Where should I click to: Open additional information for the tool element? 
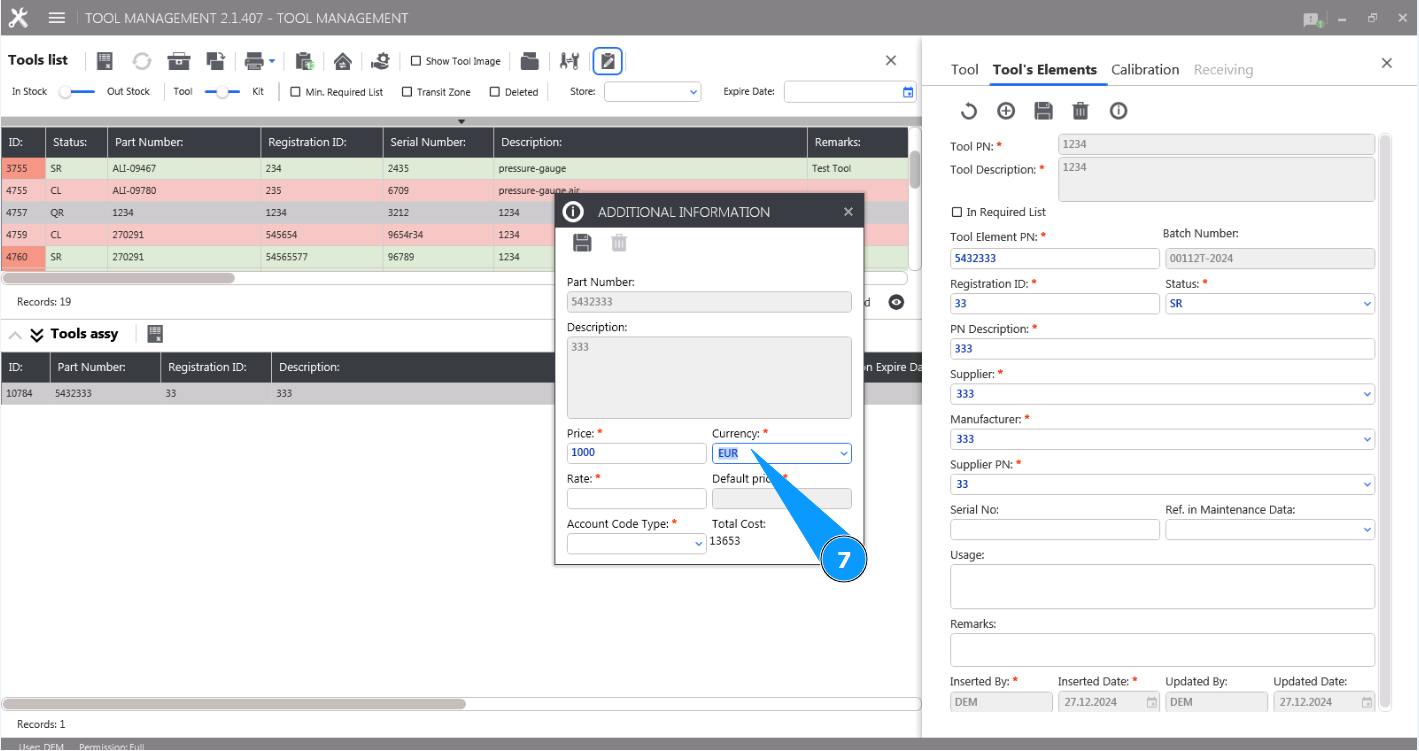[1118, 111]
